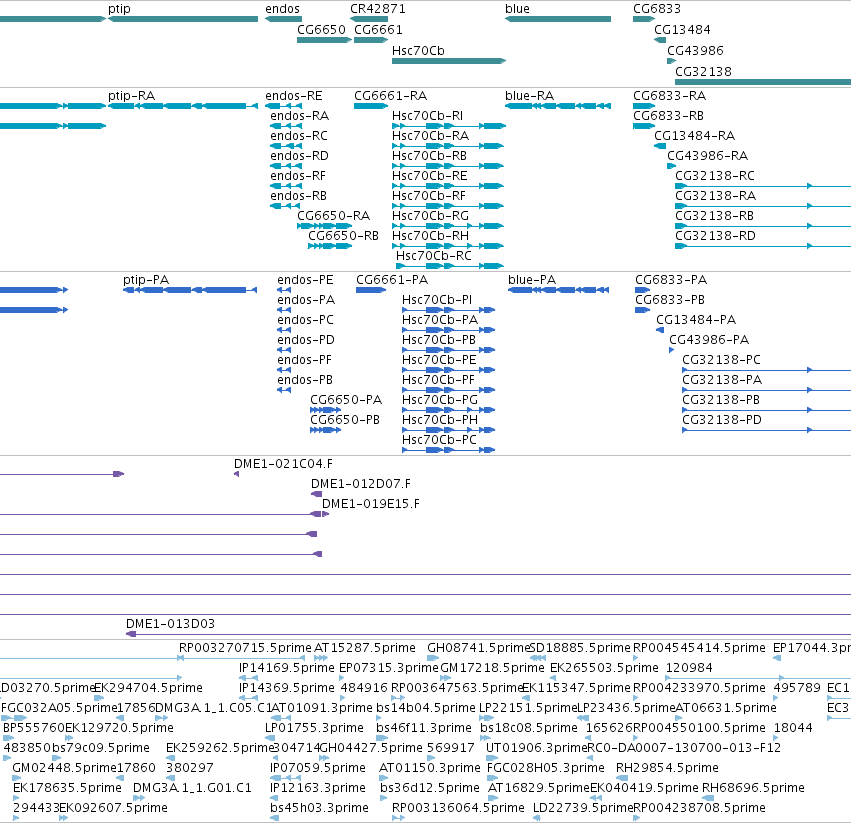The width and height of the screenshot is (851, 823).
Task: Select the CG43986-PA protein label
Action: click(709, 340)
